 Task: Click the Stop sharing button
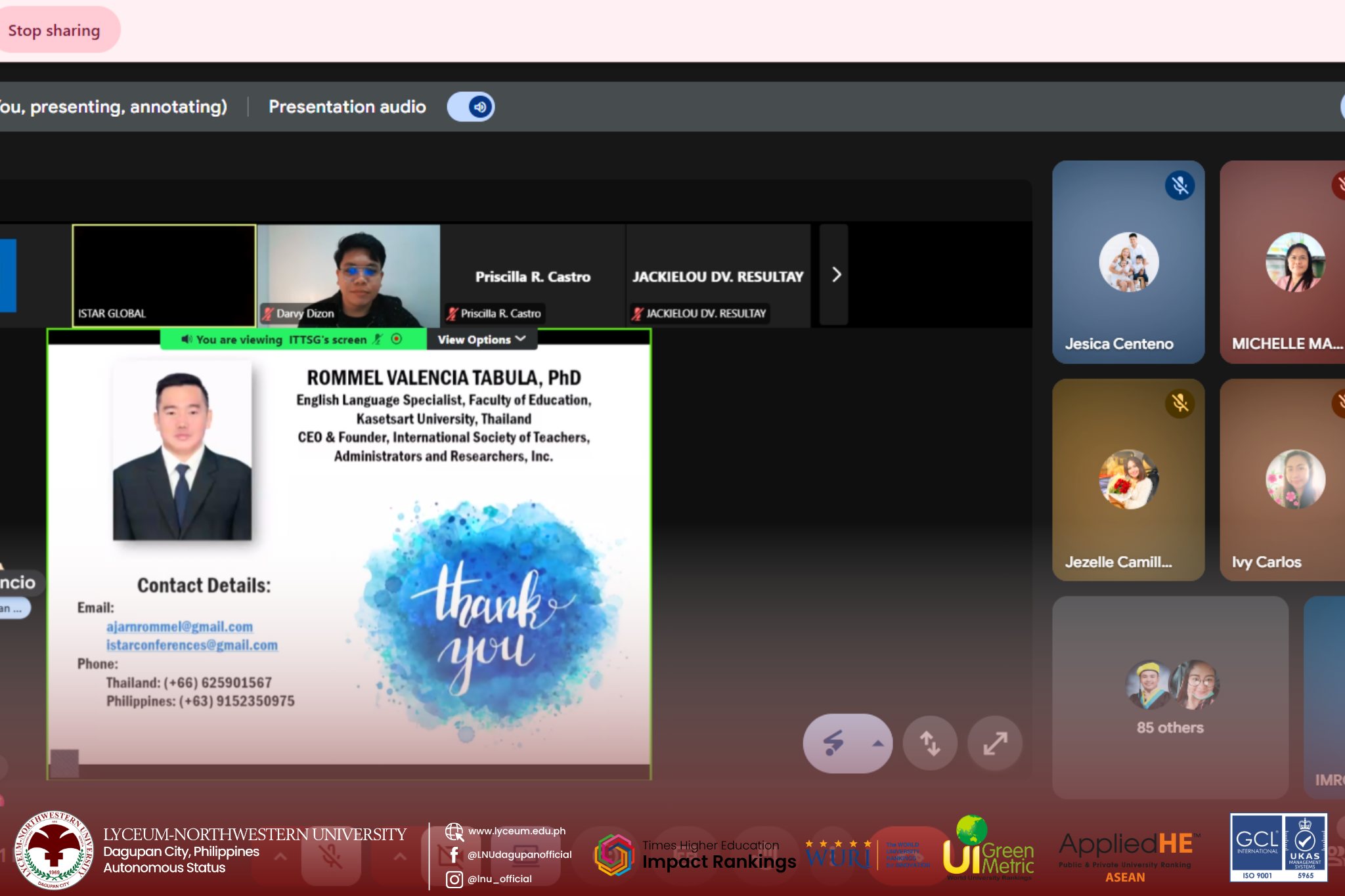coord(55,30)
